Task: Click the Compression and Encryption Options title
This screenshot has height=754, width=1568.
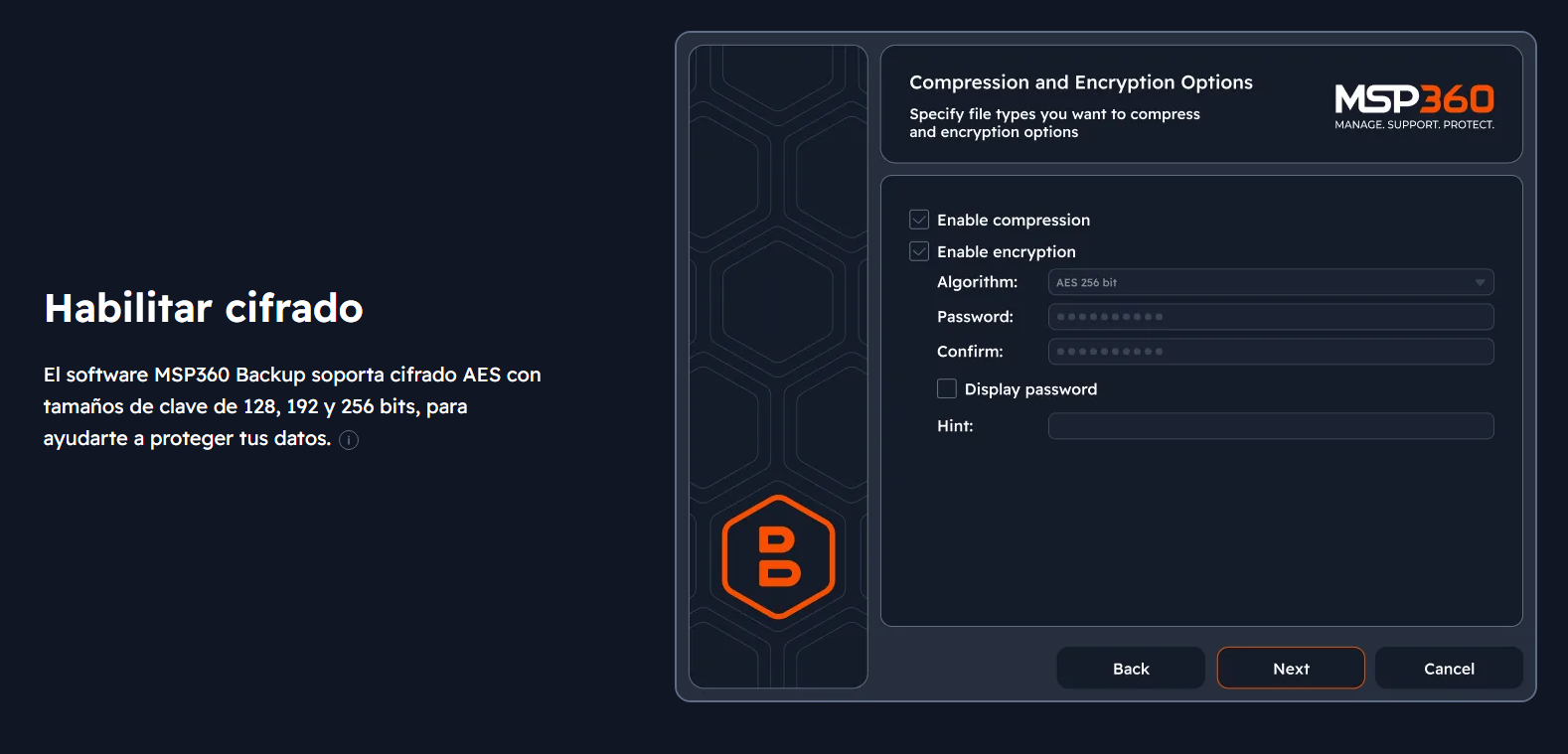Action: (1081, 82)
